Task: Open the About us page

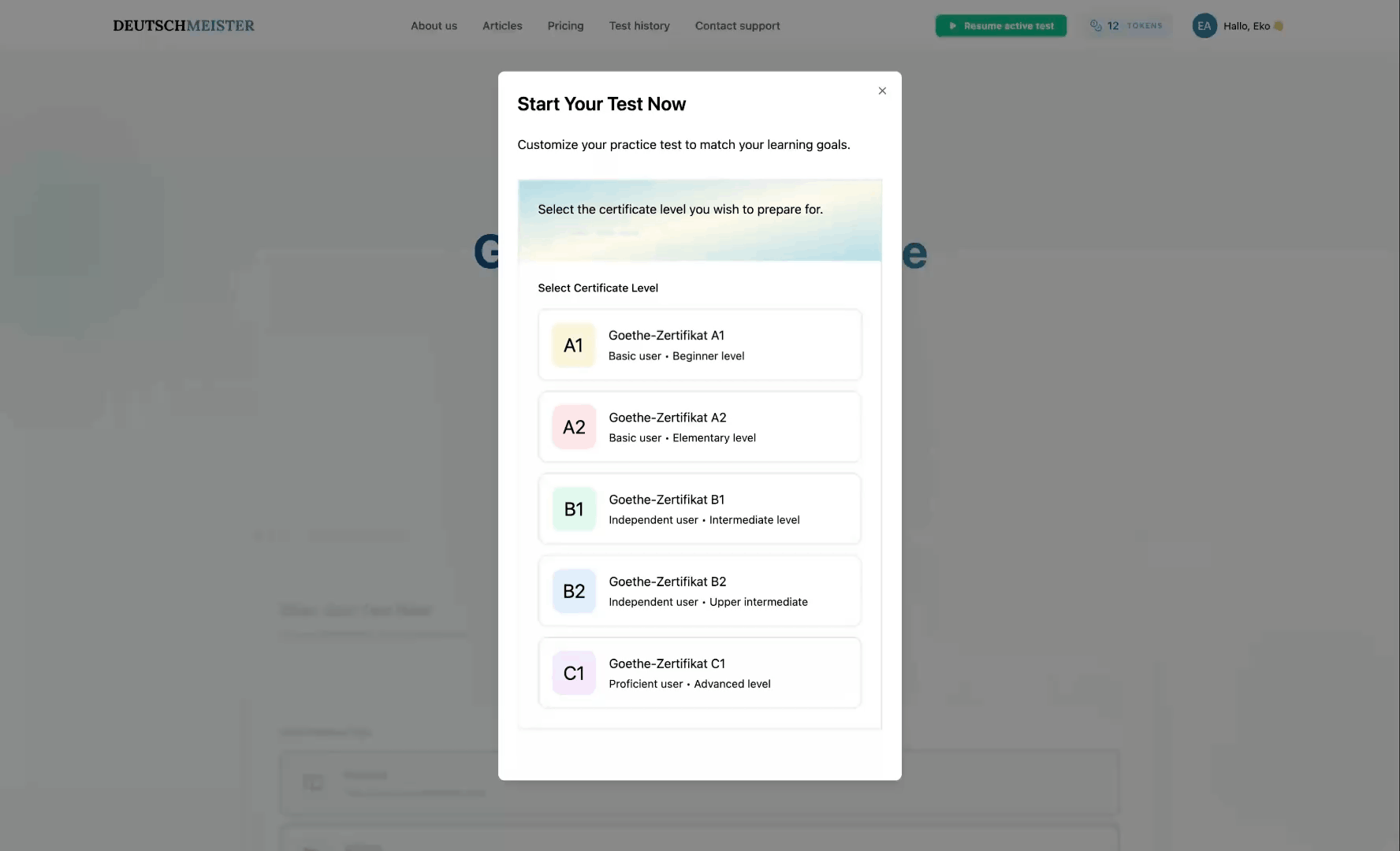Action: [434, 26]
